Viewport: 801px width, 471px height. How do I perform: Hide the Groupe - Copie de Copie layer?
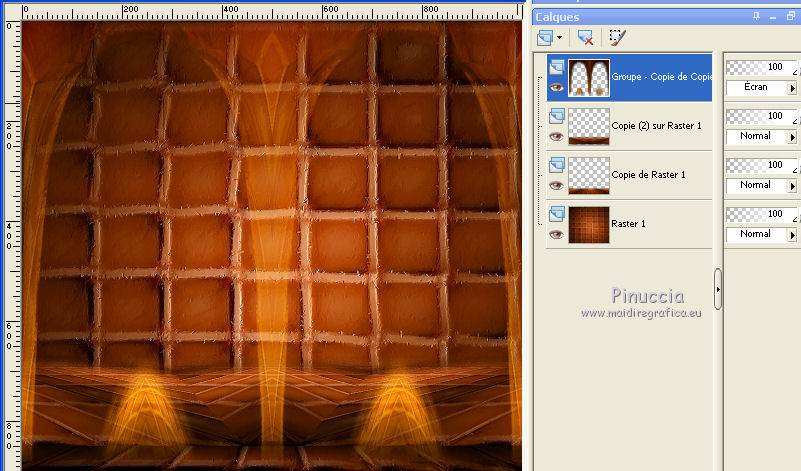coord(557,87)
